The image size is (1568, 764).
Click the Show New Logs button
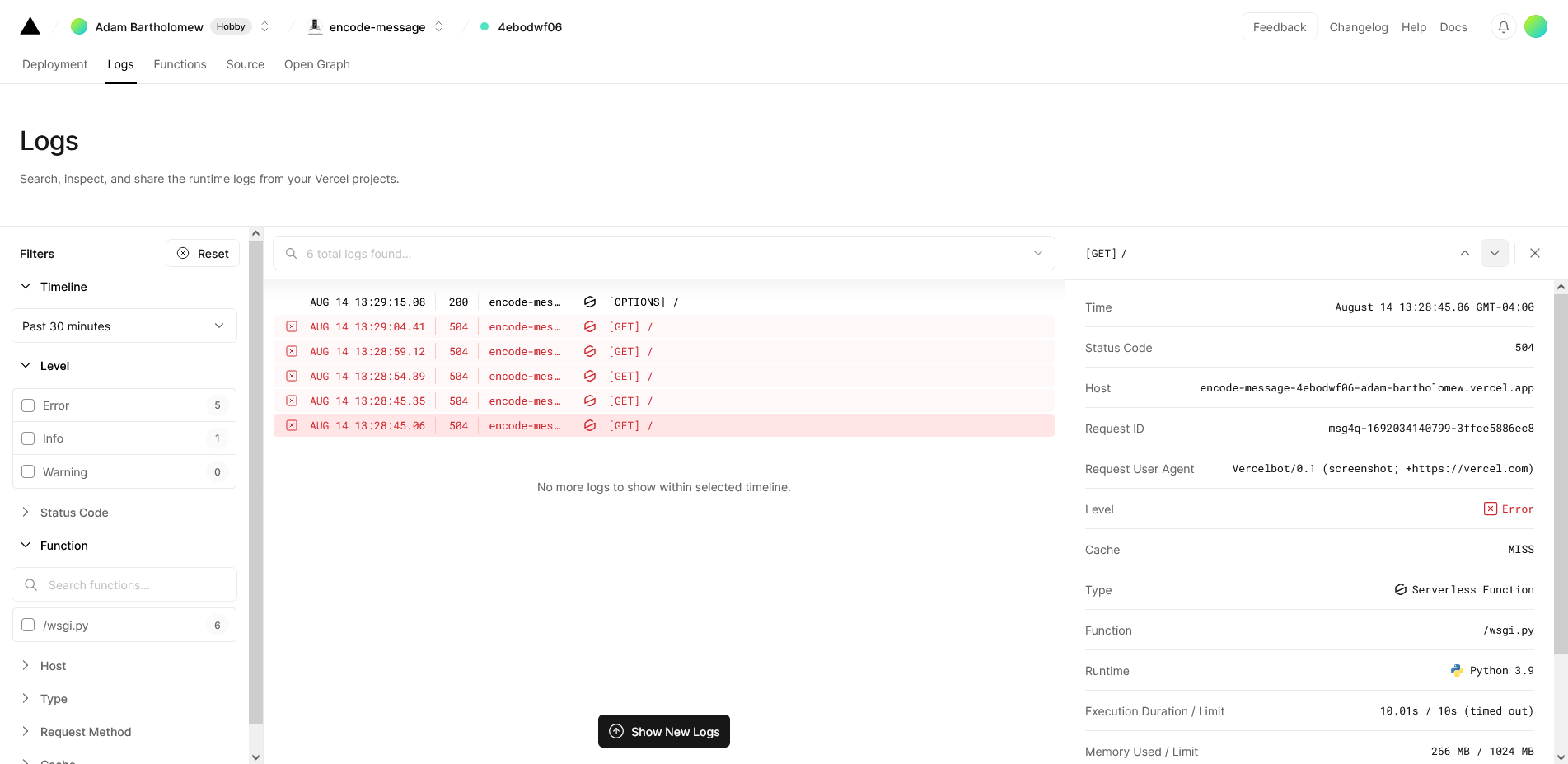click(663, 731)
